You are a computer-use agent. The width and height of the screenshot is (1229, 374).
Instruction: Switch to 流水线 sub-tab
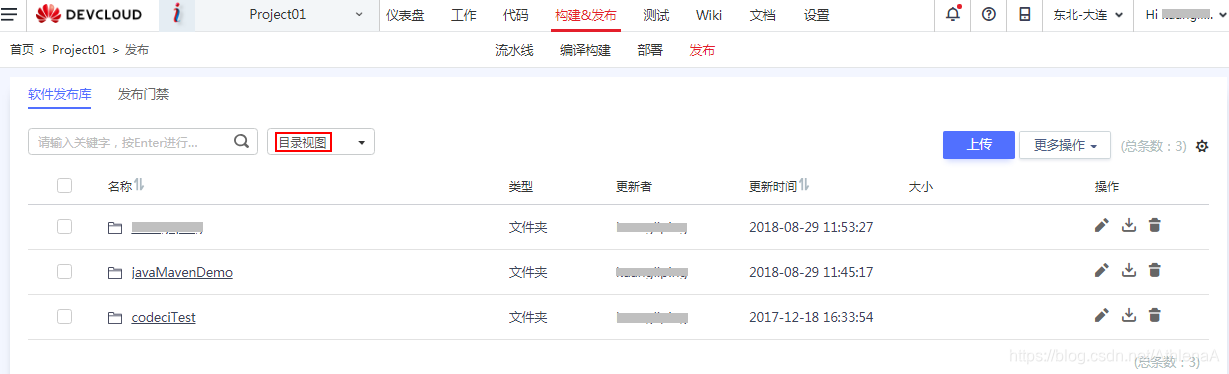point(515,50)
